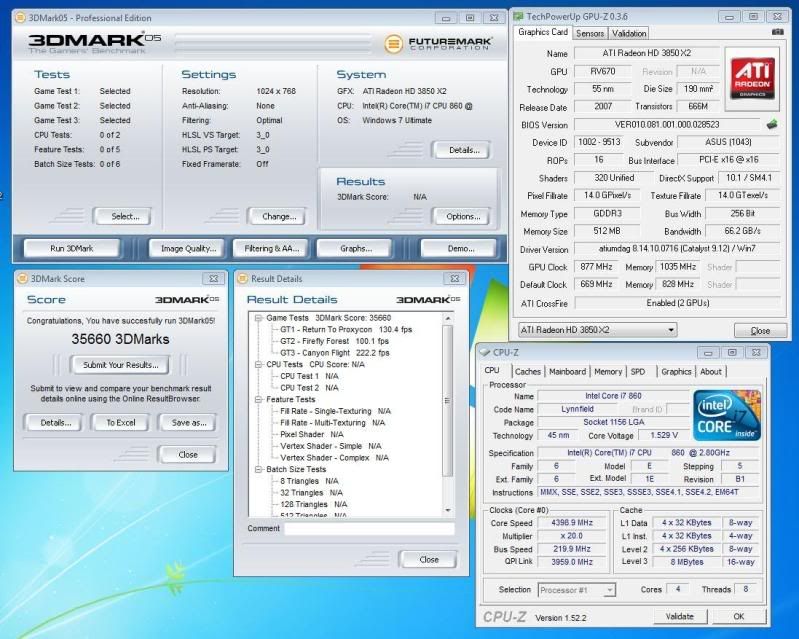
Task: Click the Save as button
Action: point(189,422)
